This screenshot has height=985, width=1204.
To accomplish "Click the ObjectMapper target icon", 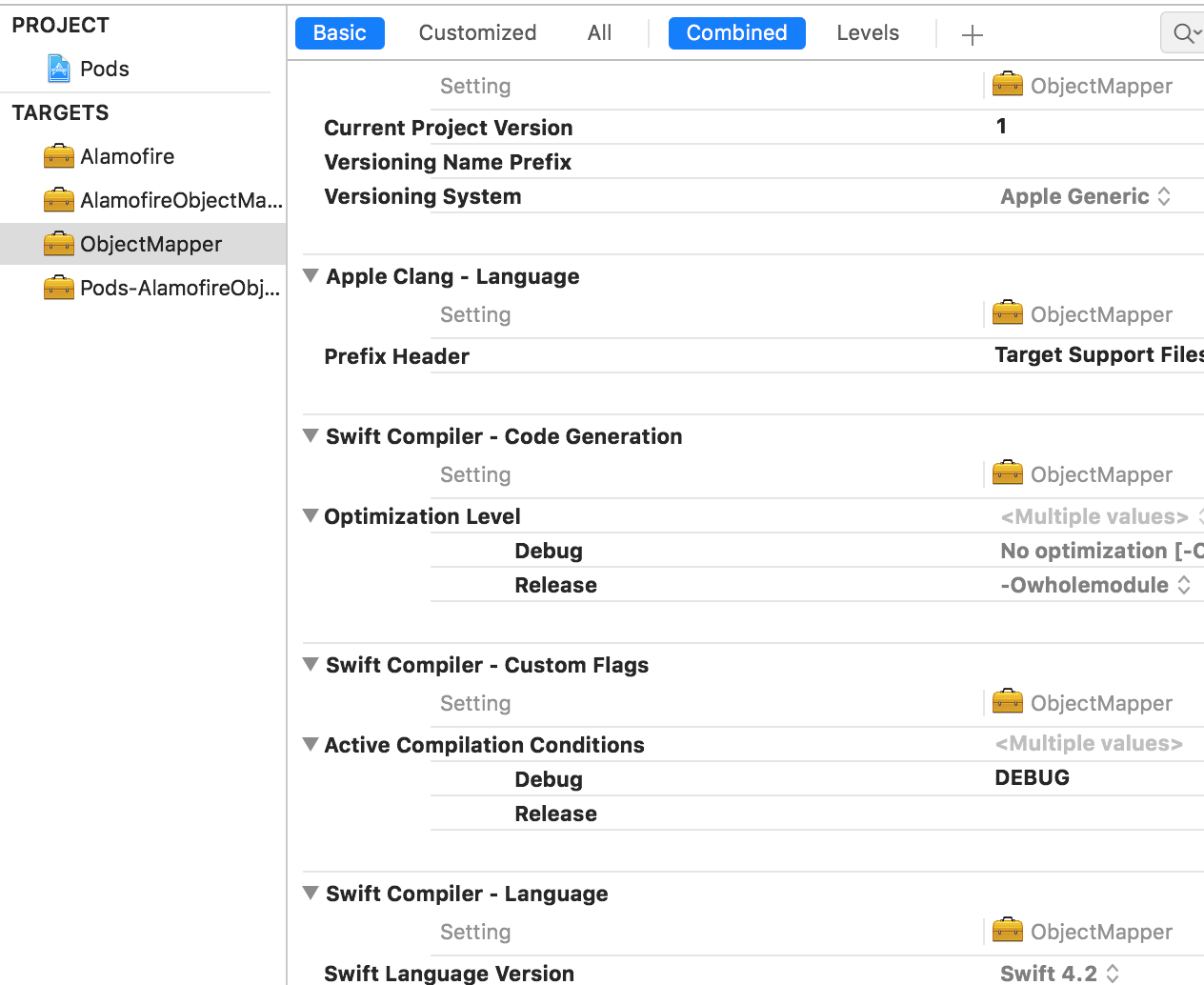I will (x=59, y=244).
